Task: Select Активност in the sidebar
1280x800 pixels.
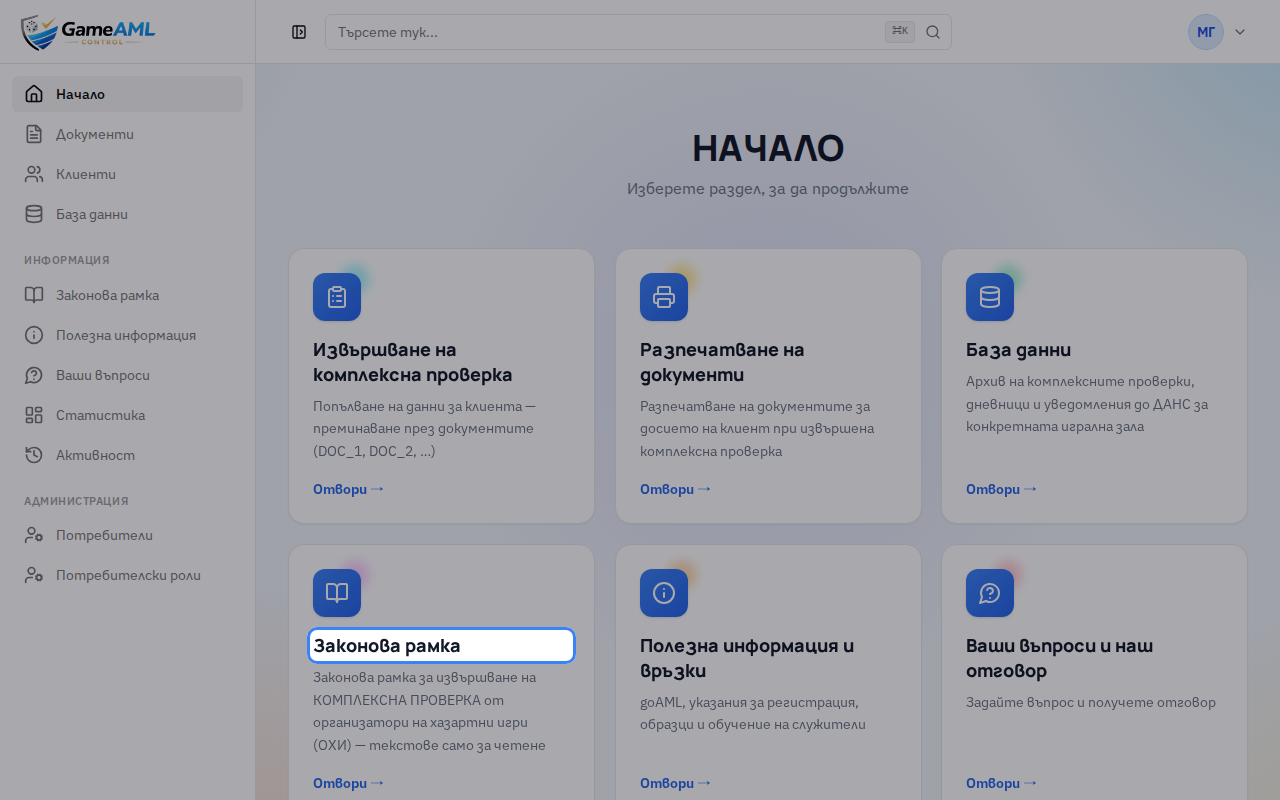Action: pos(128,455)
